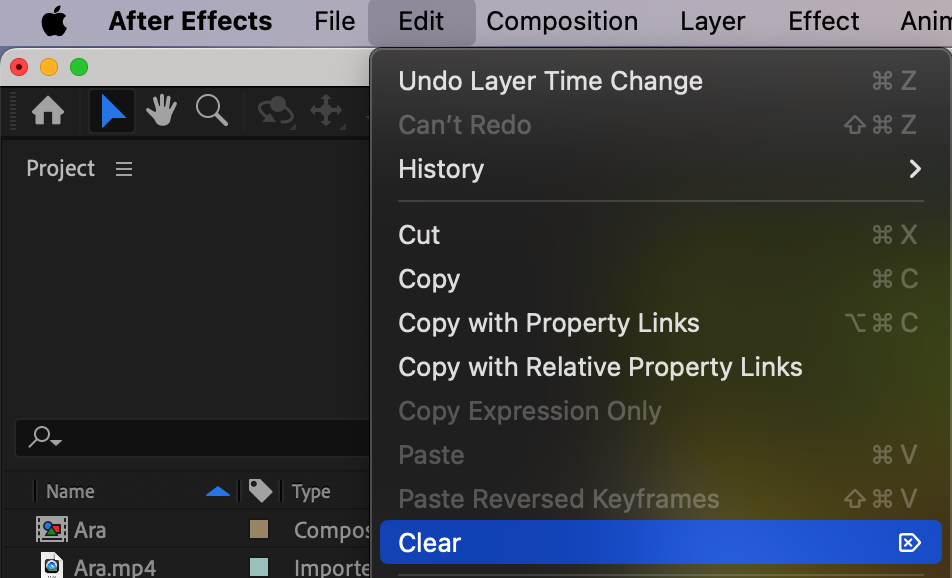Select the Selection arrow tool
Screen dimensions: 952x578
click(113, 111)
